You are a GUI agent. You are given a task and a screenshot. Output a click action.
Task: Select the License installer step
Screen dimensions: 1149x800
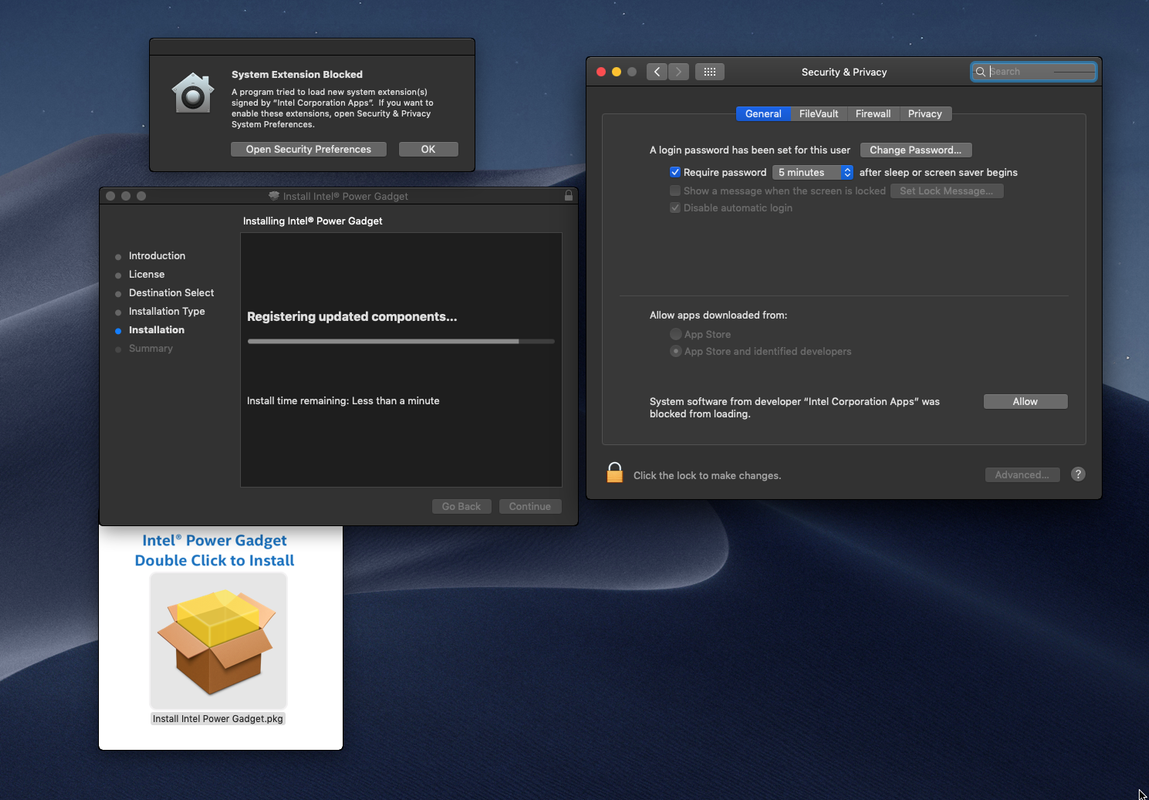[147, 274]
